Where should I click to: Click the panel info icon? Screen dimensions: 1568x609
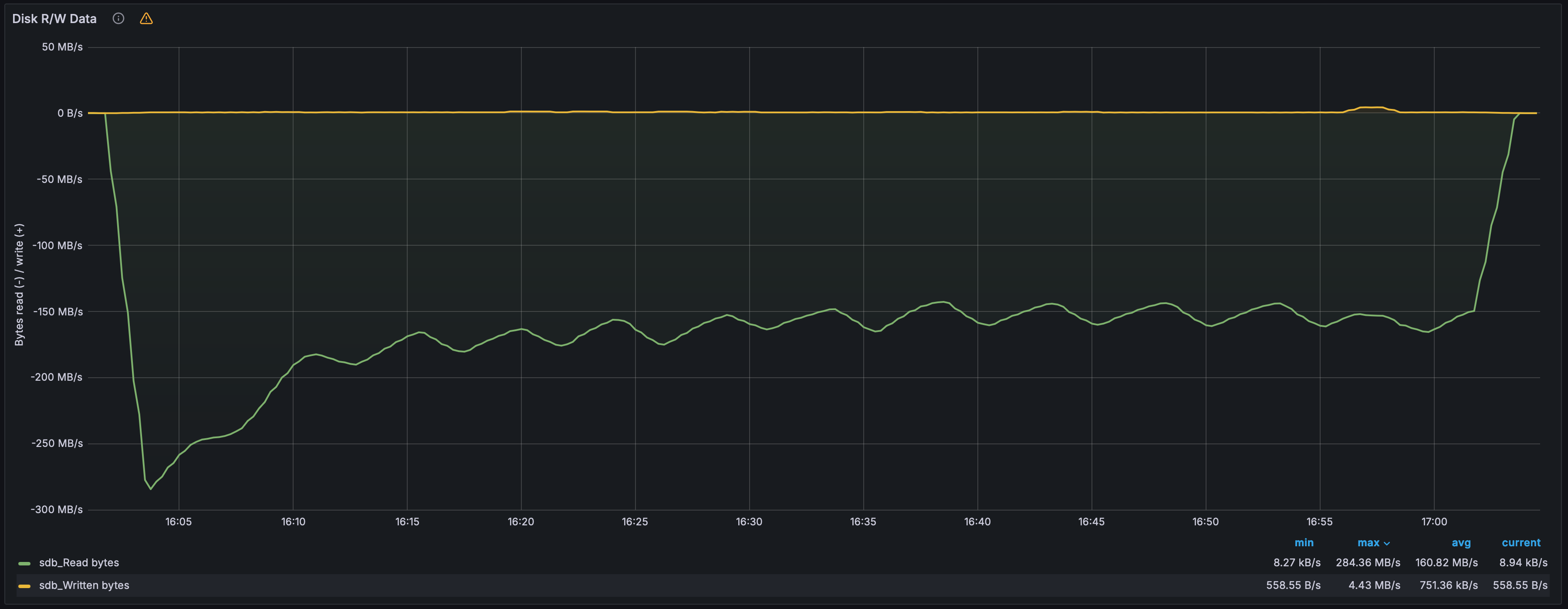pos(119,19)
